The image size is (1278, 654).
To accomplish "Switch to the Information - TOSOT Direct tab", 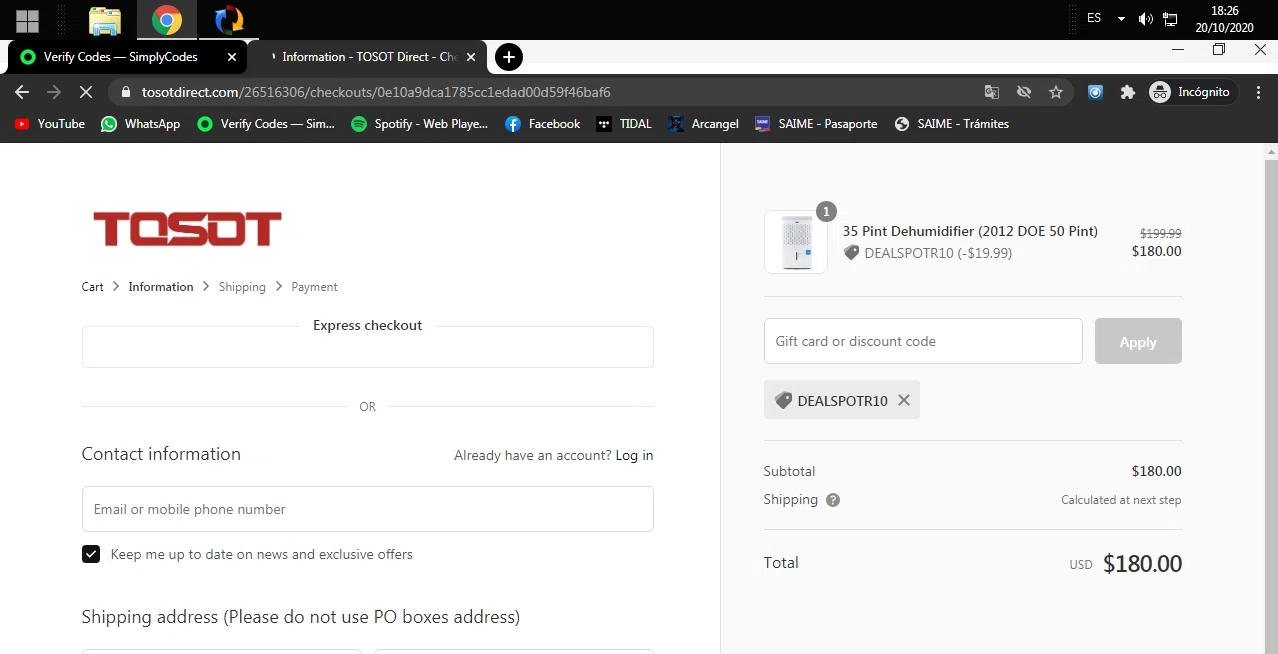I will [369, 57].
